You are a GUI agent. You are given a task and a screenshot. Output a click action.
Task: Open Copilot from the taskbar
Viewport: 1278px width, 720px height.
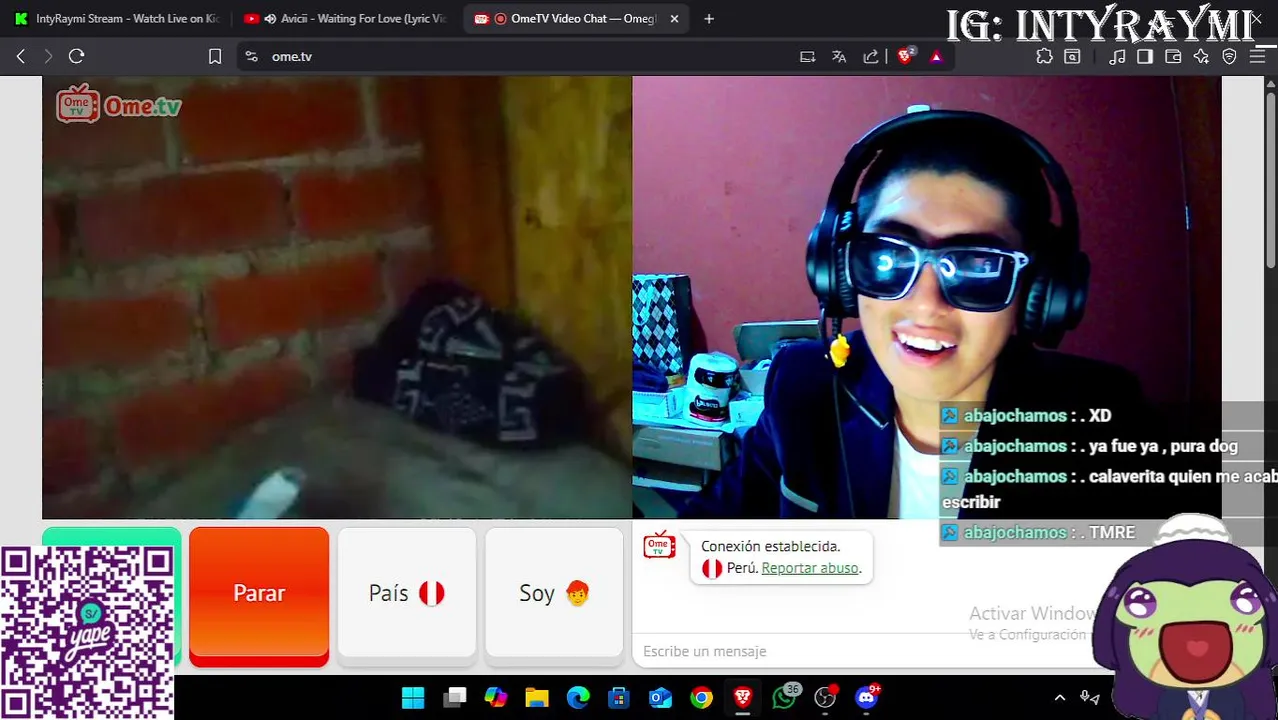tap(496, 697)
